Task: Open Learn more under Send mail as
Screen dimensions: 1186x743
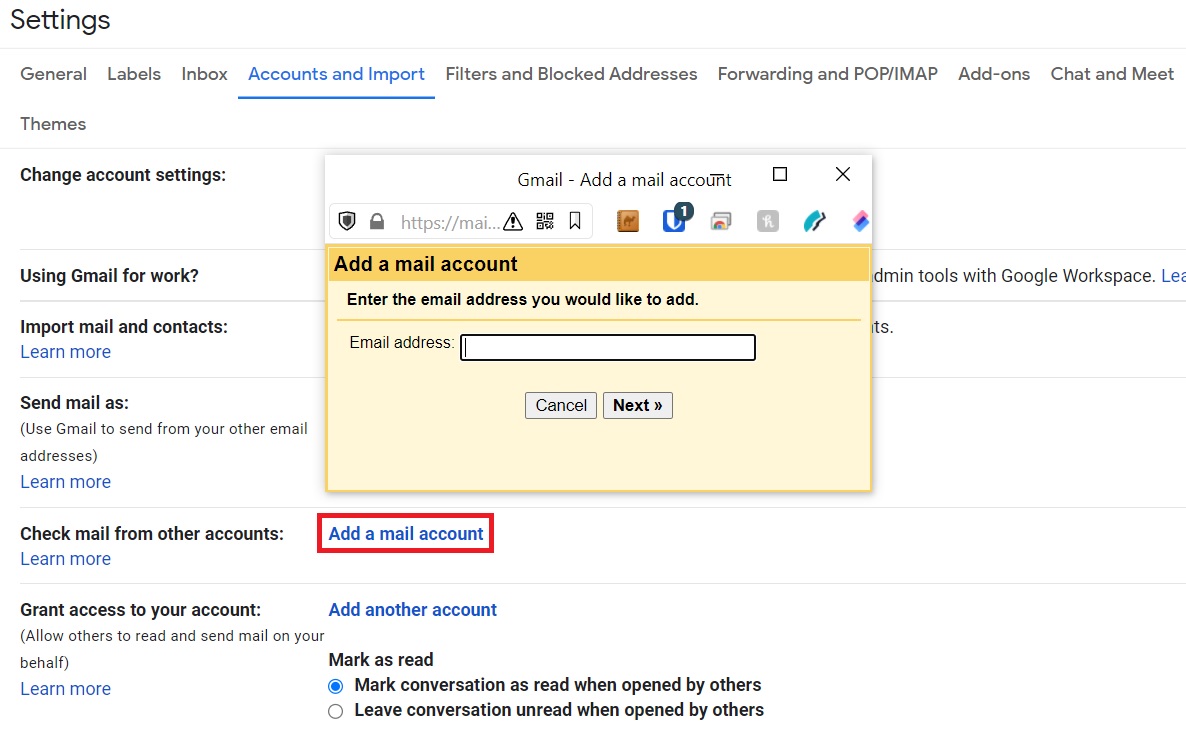Action: (66, 482)
